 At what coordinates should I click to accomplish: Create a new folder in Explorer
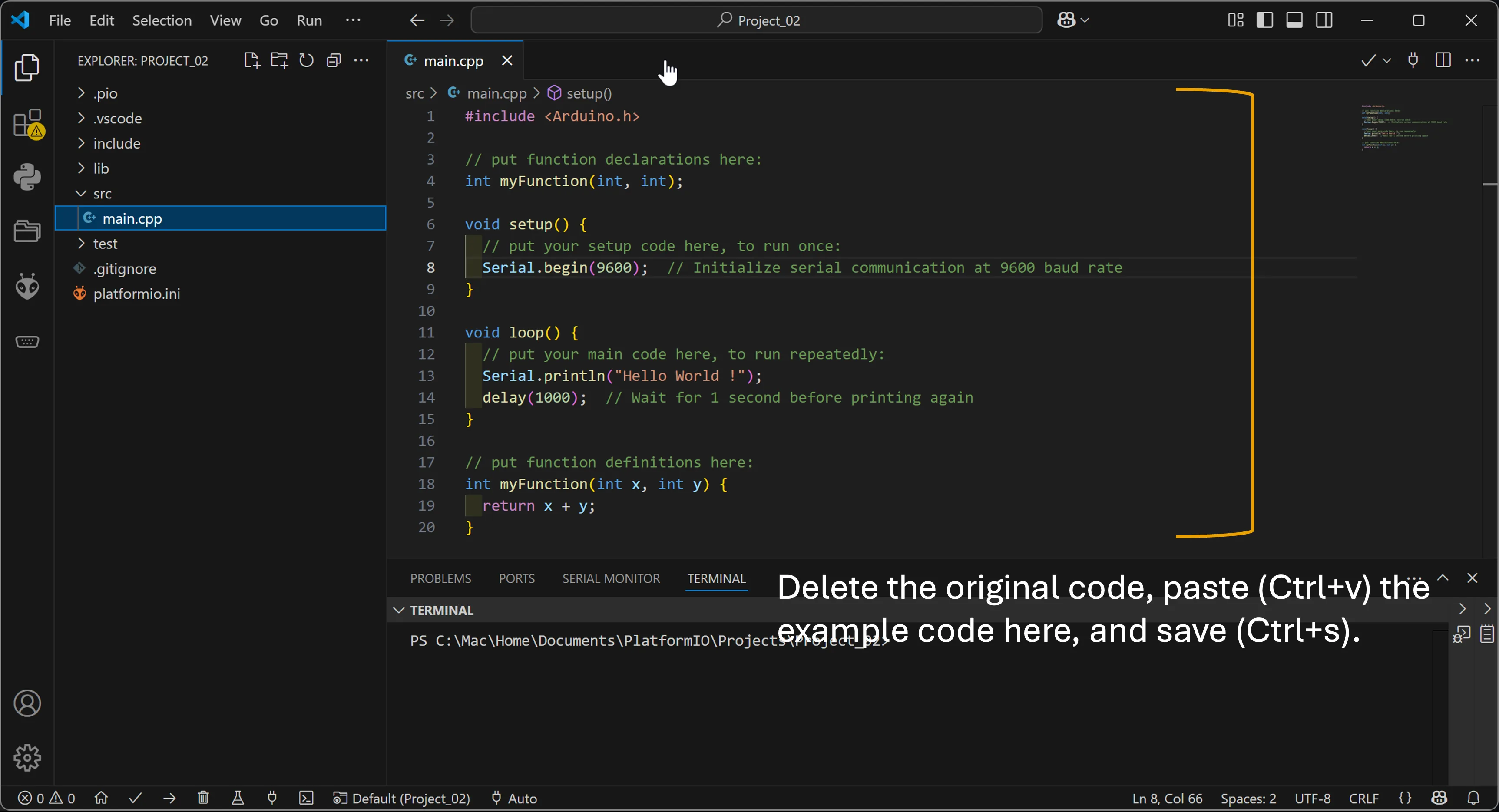[279, 60]
